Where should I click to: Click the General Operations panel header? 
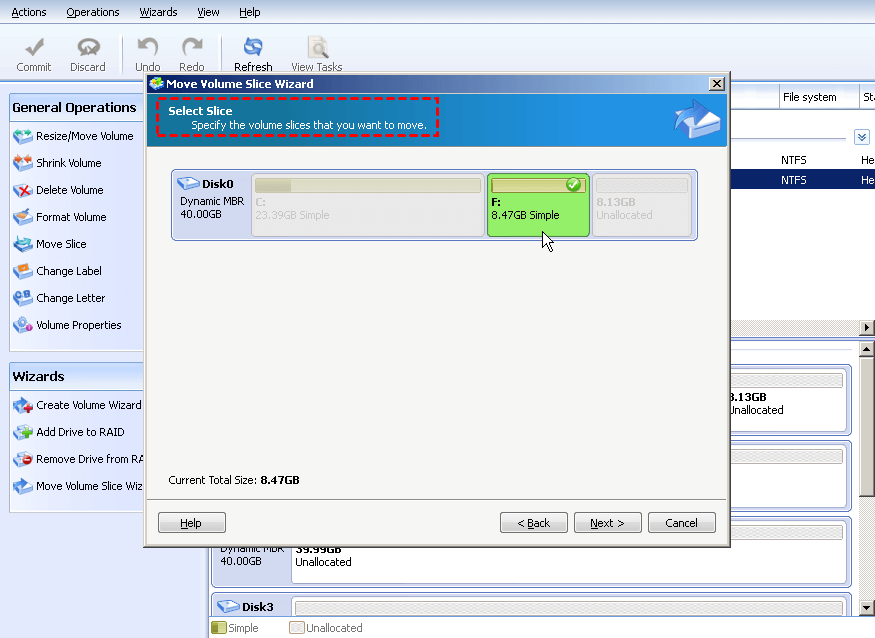point(76,108)
